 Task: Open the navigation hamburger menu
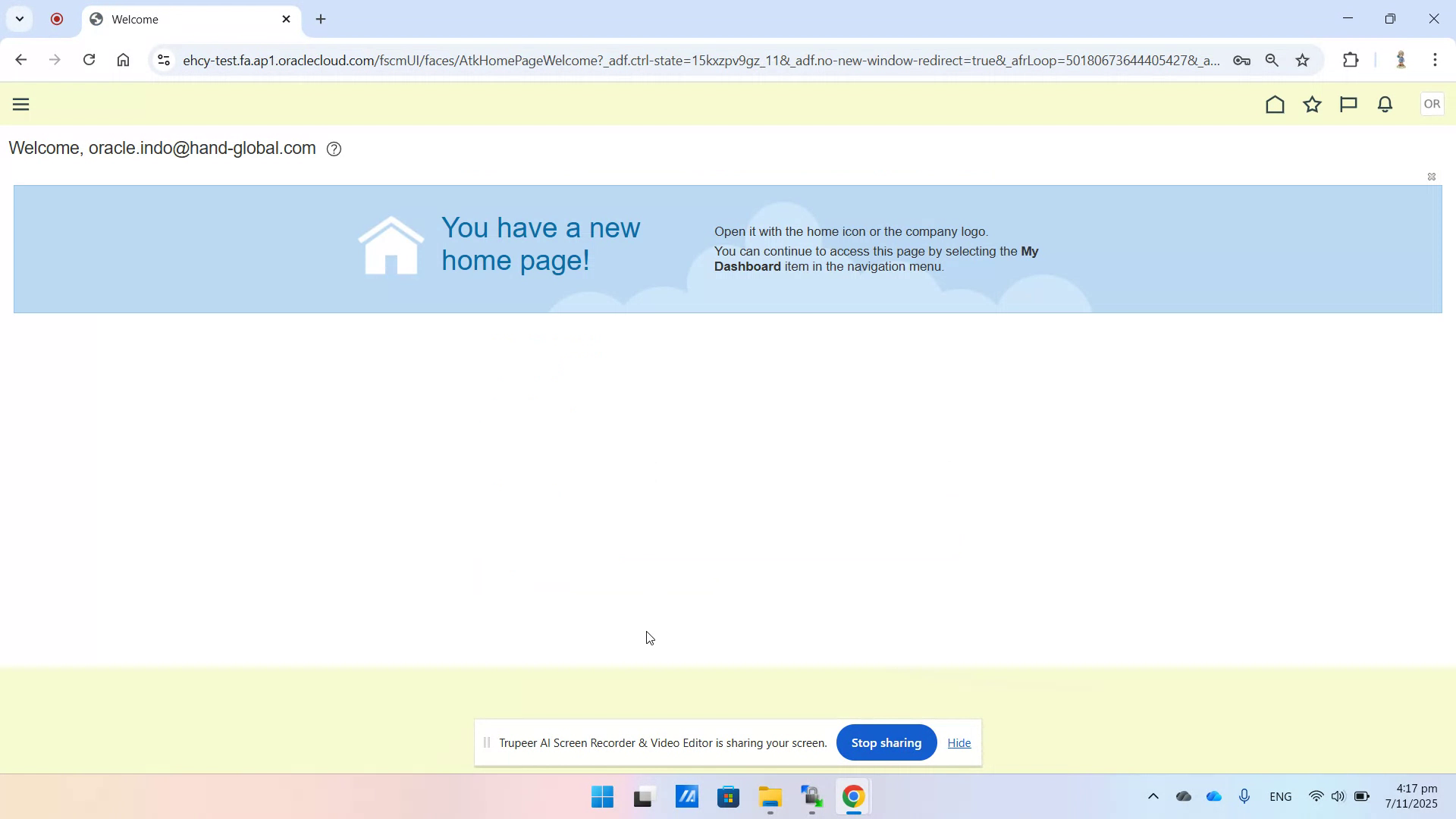(x=20, y=104)
